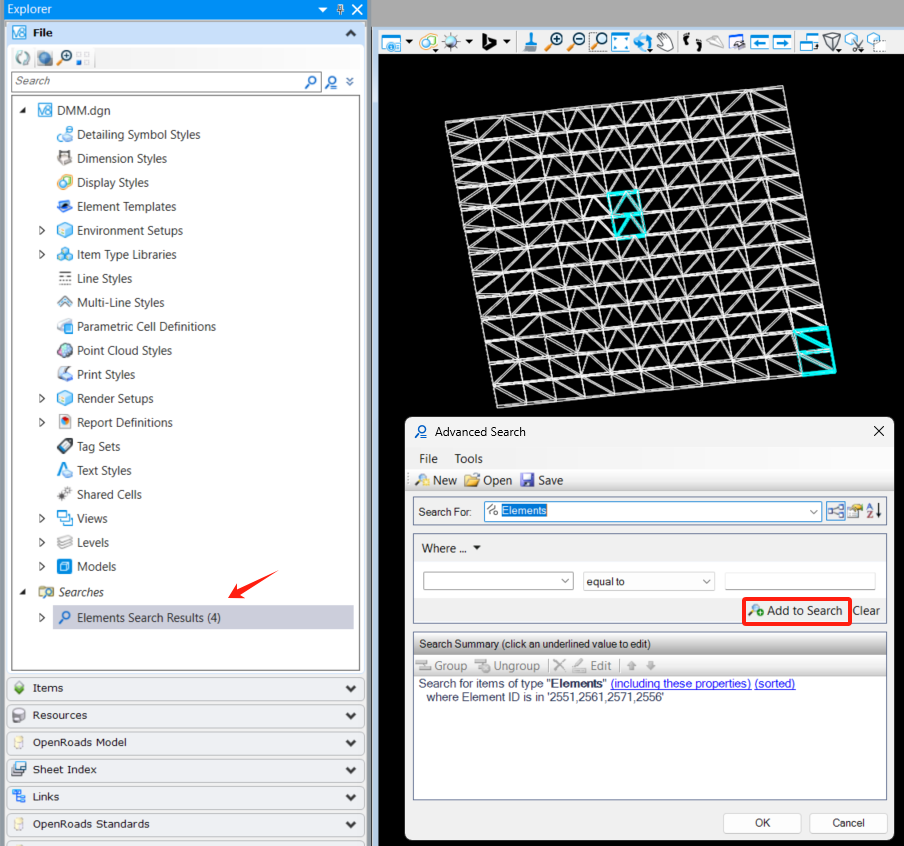Select the Walk footprints tool
904x846 pixels.
point(691,42)
